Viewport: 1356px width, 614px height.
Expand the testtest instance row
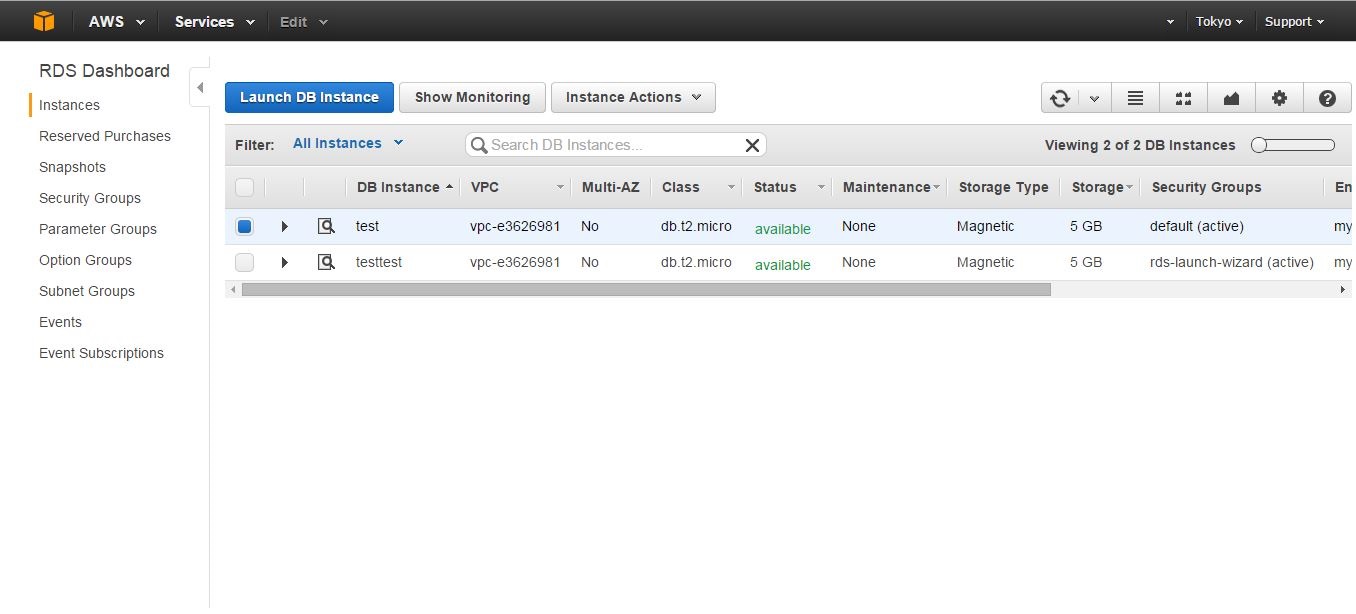[285, 262]
